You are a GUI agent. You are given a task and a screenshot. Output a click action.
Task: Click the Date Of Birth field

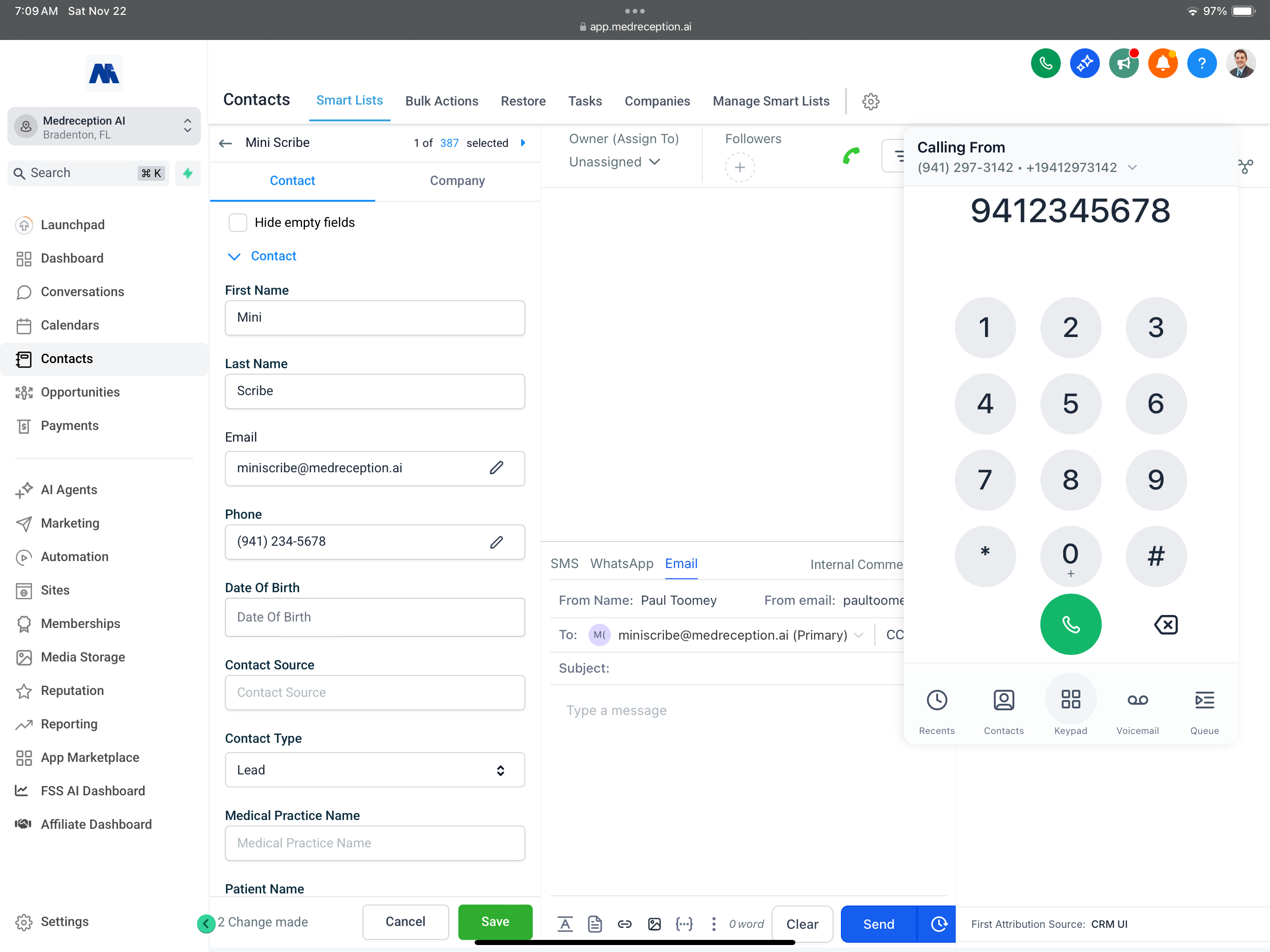coord(375,617)
